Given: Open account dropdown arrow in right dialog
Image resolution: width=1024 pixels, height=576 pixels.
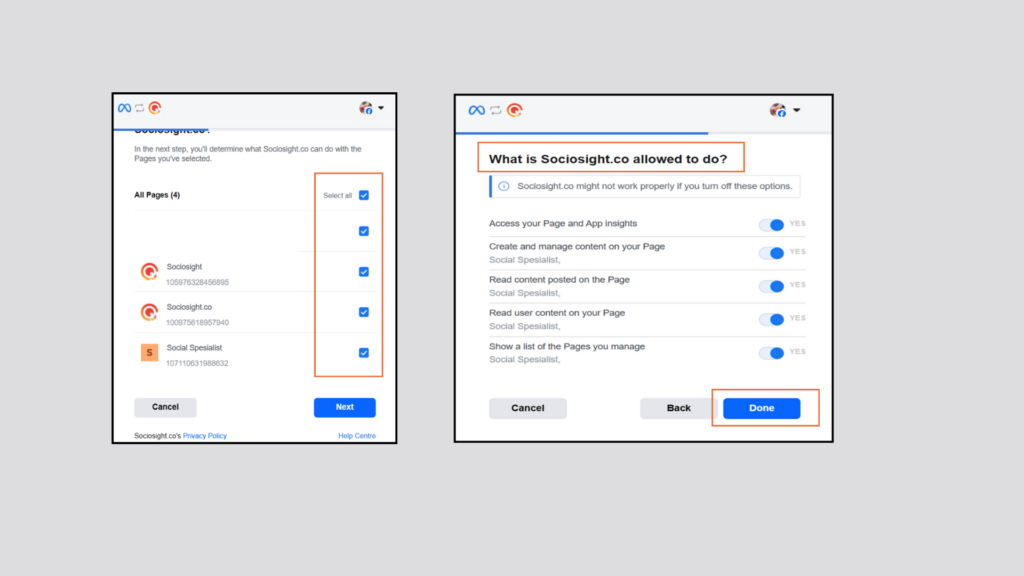Looking at the screenshot, I should pos(797,110).
